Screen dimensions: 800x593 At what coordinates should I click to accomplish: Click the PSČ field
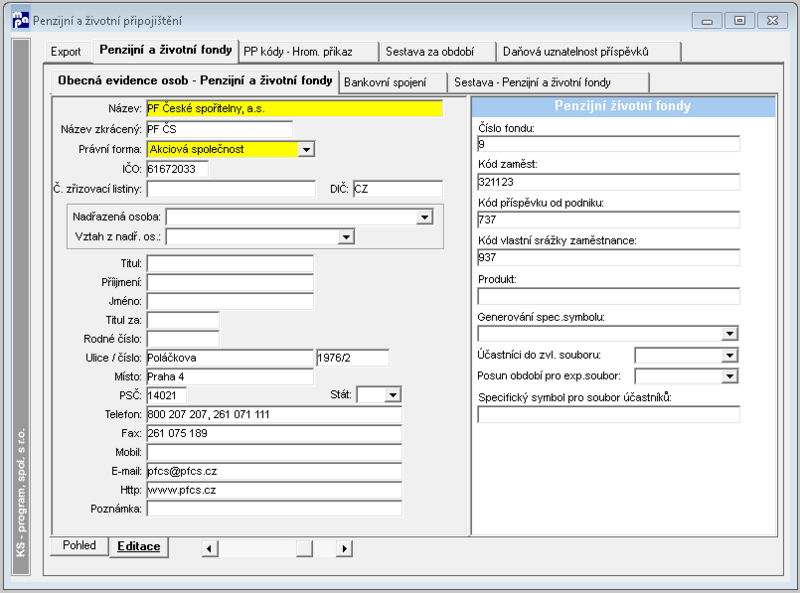pyautogui.click(x=166, y=396)
